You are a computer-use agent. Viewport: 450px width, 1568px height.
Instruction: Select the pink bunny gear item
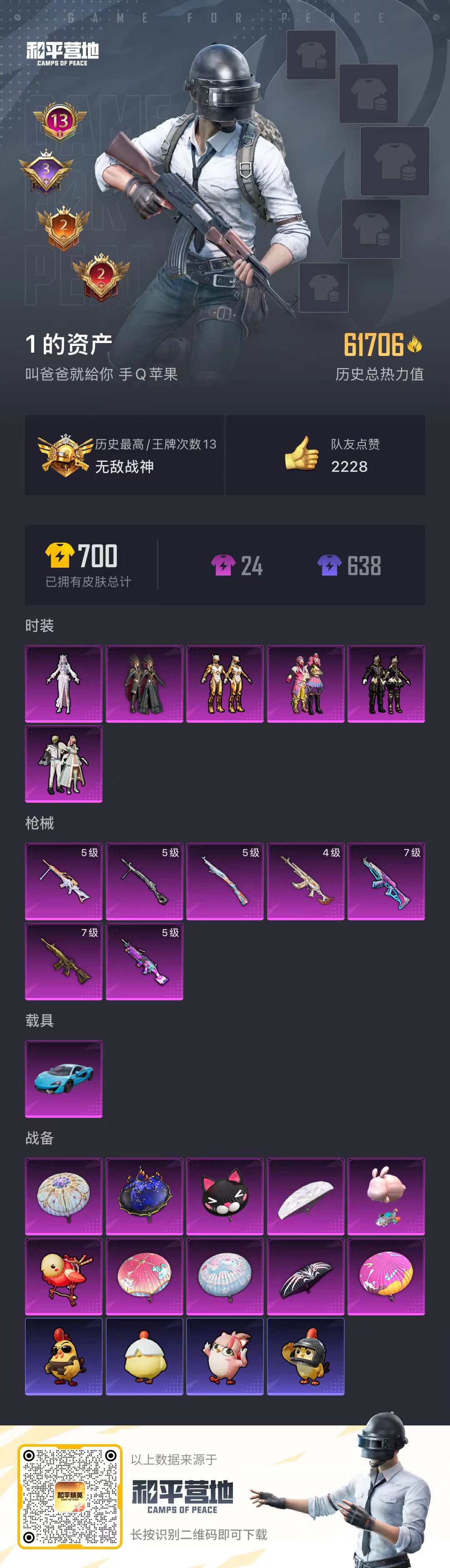[x=386, y=1196]
